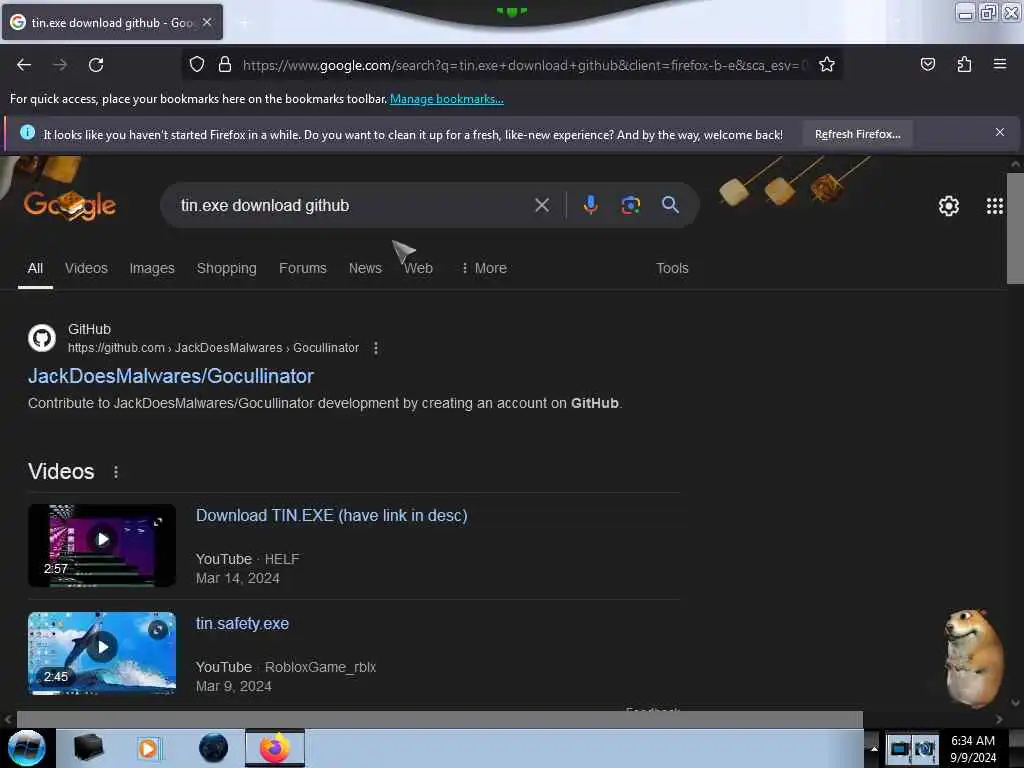Submit search with magnifying glass icon
The height and width of the screenshot is (768, 1024).
[670, 205]
